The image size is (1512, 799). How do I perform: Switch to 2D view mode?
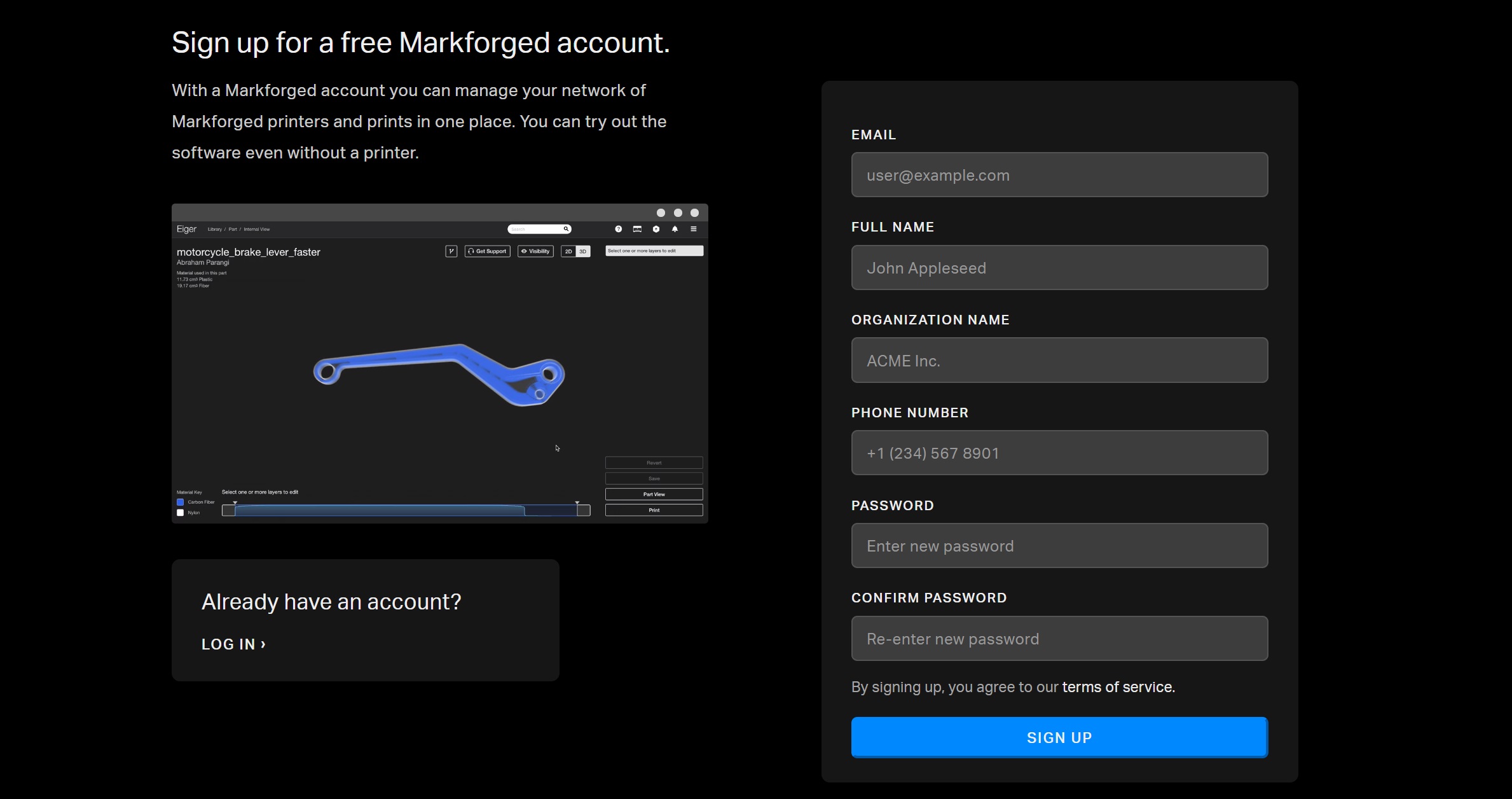pyautogui.click(x=568, y=251)
